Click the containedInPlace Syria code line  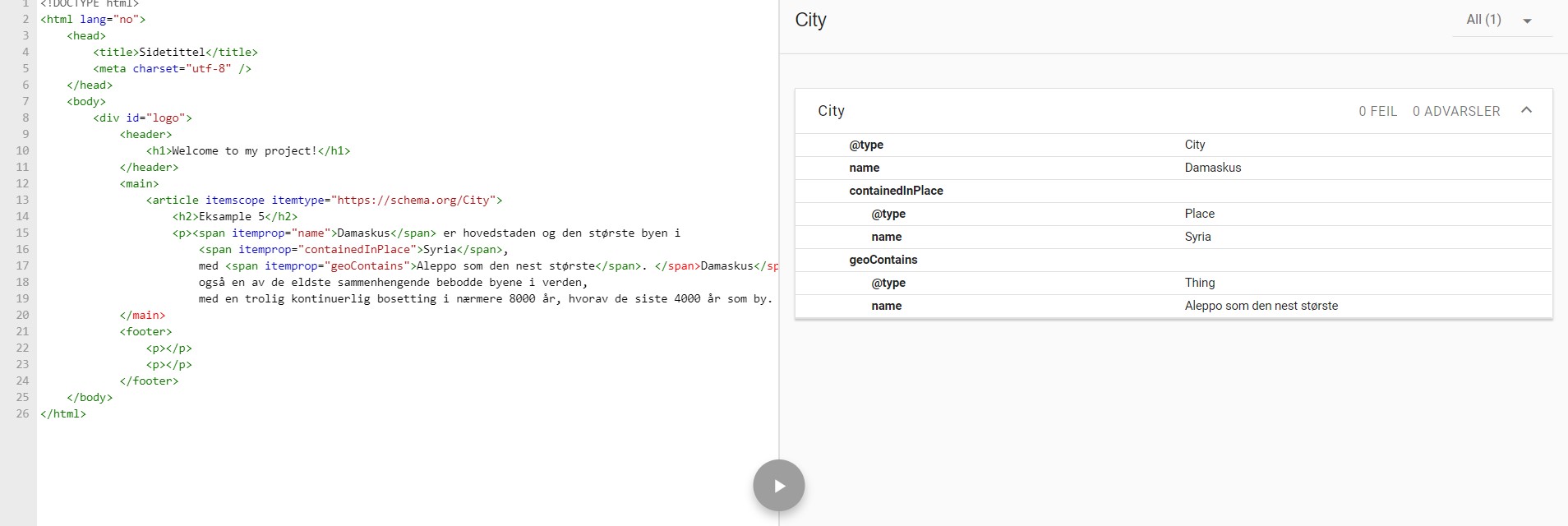point(353,249)
